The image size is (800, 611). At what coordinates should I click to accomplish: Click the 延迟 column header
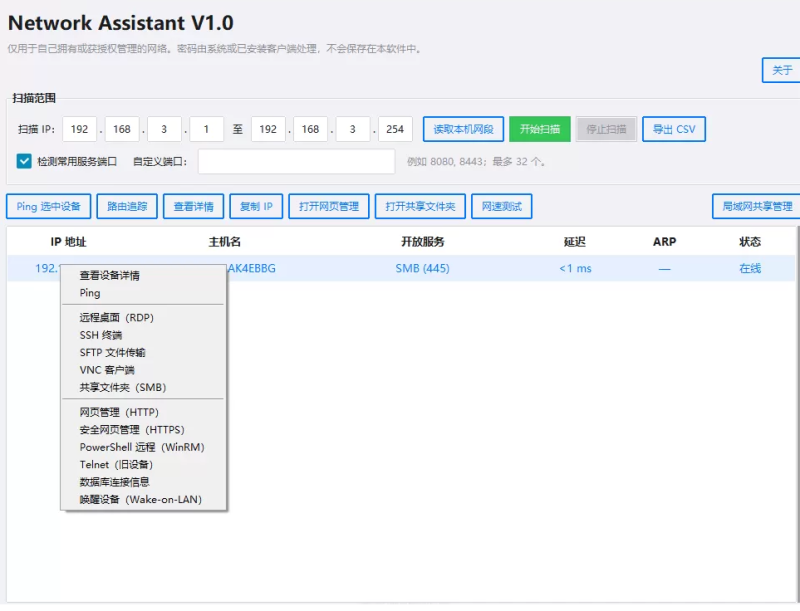[x=575, y=242]
